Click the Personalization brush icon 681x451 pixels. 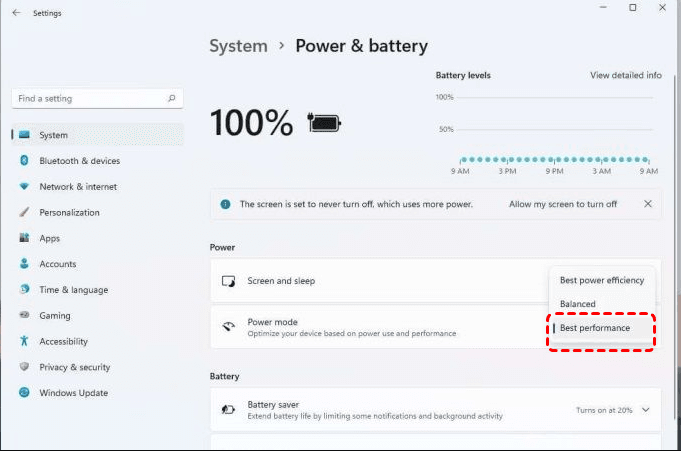point(24,212)
